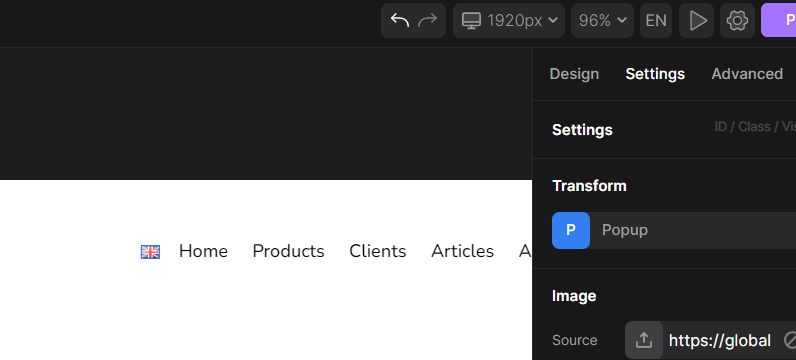Undo the last action
The width and height of the screenshot is (796, 360).
(400, 20)
